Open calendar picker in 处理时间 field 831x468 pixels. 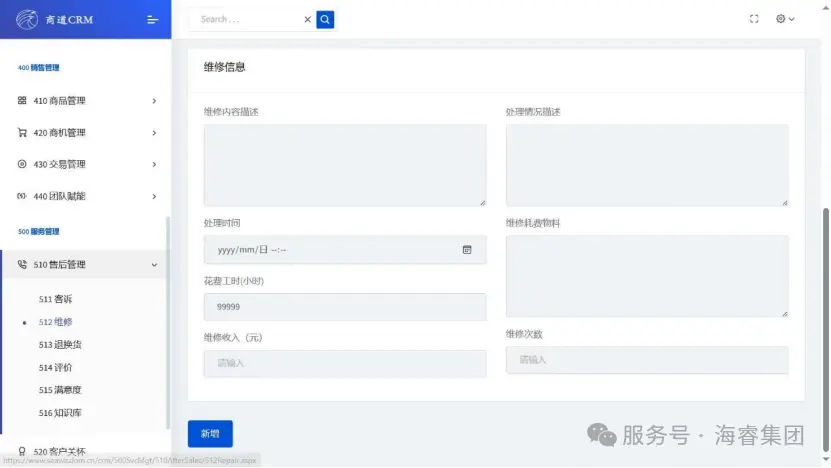coord(467,249)
